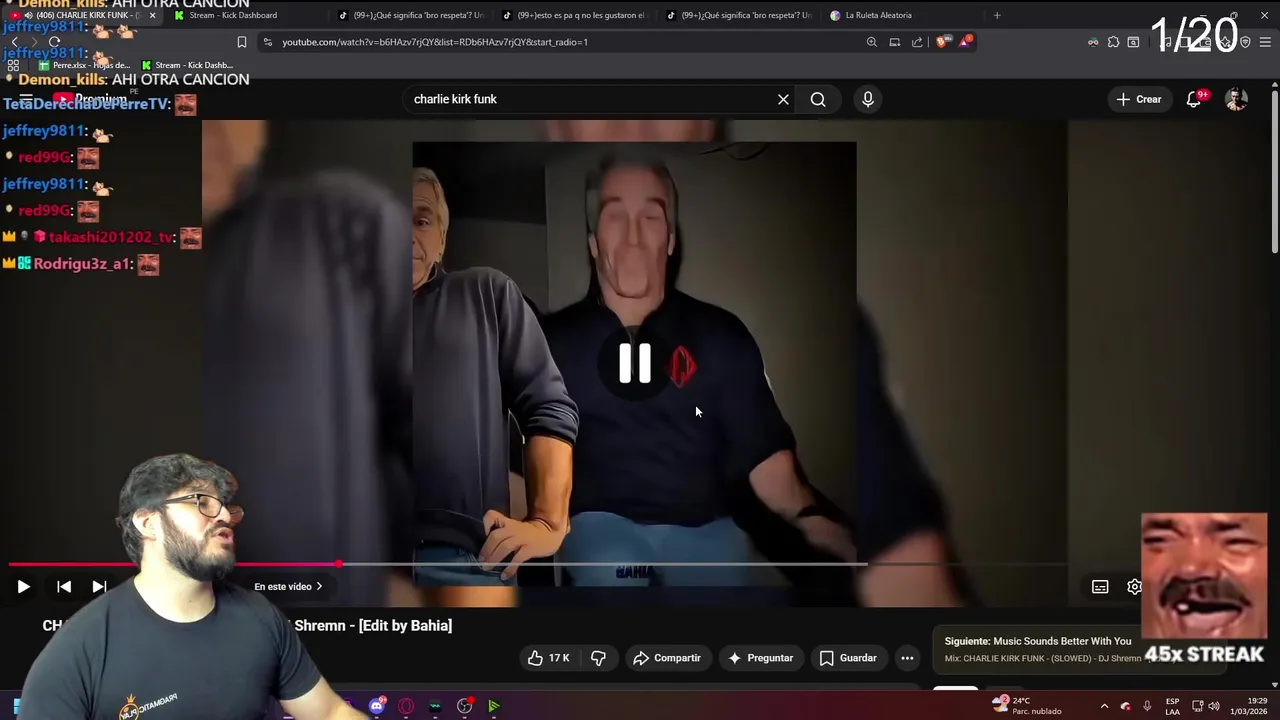Open Discord from the taskbar
Viewport: 1280px width, 720px height.
click(x=377, y=706)
